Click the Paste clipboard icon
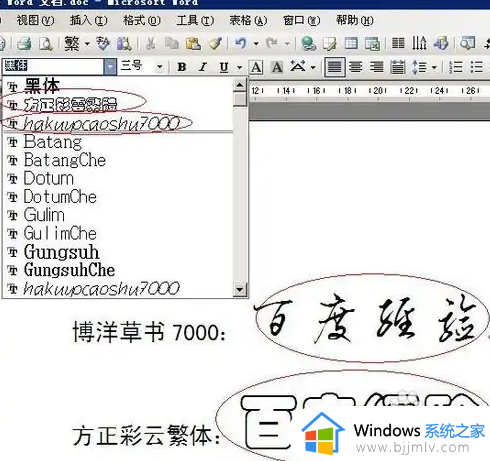The height and width of the screenshot is (461, 490). pos(193,44)
